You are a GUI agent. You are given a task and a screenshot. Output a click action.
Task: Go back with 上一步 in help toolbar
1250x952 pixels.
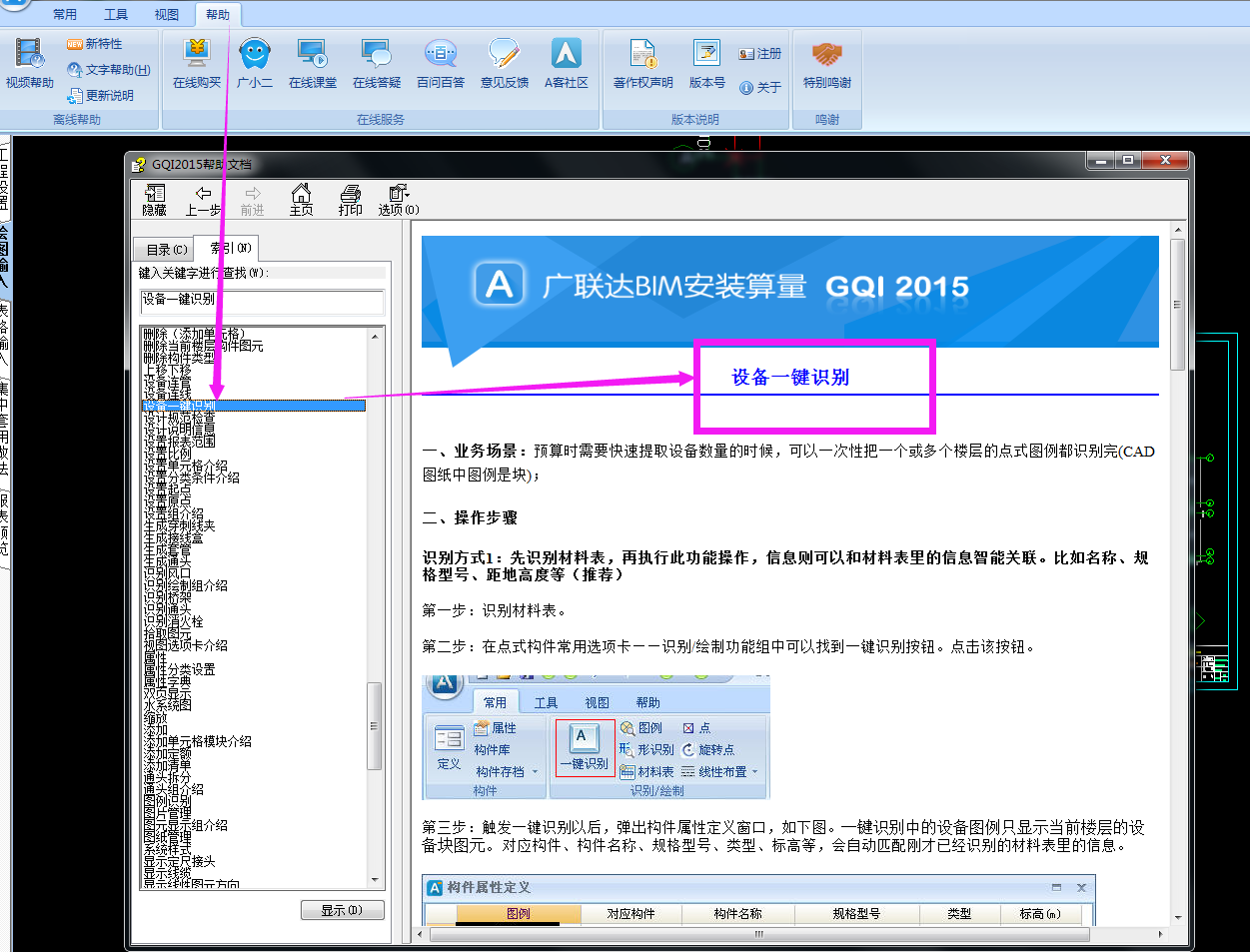pos(204,200)
